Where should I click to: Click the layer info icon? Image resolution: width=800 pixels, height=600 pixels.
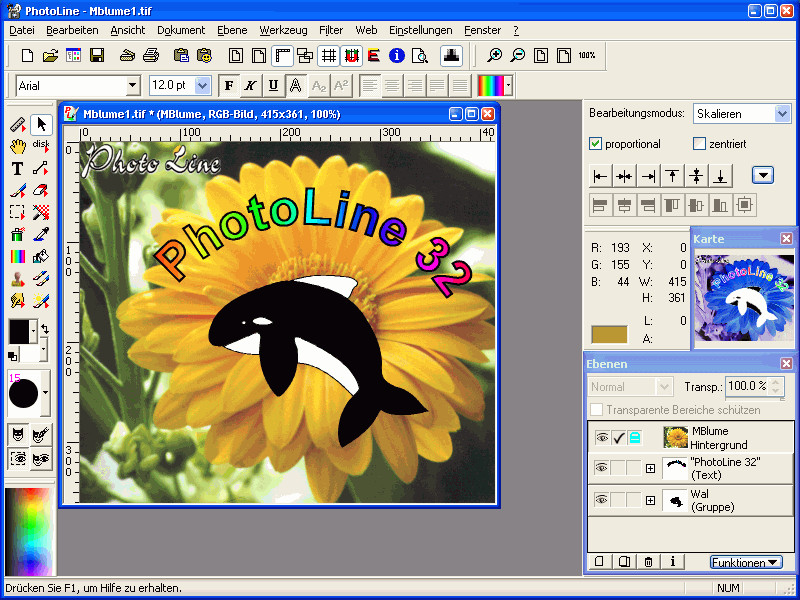pos(672,562)
